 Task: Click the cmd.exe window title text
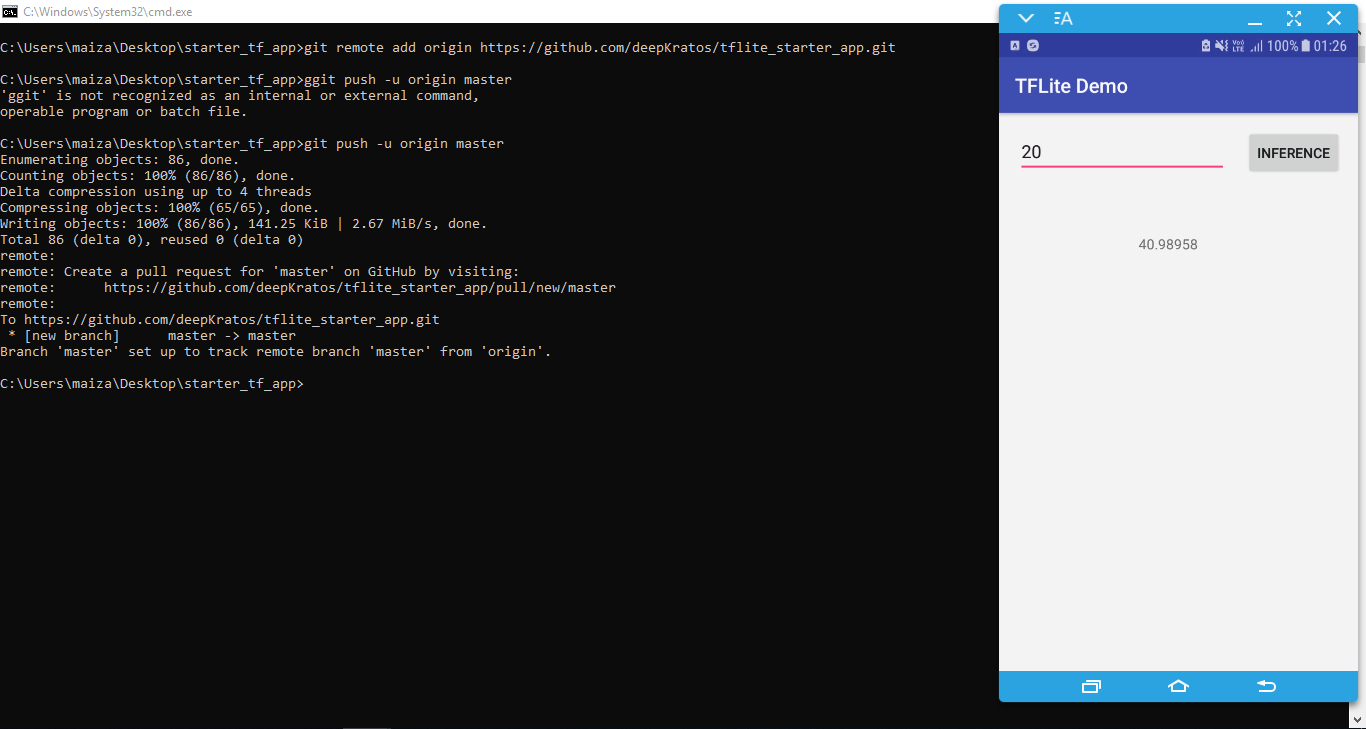[108, 12]
